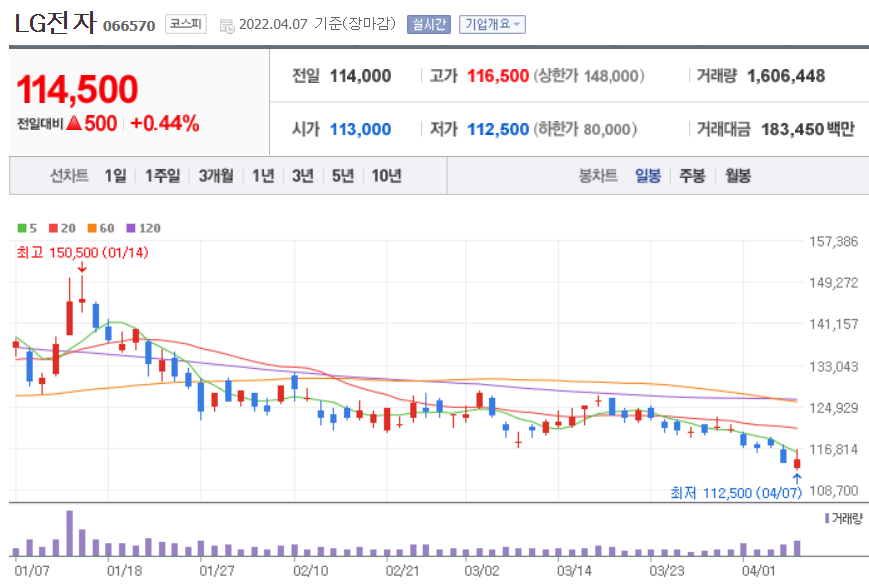Image resolution: width=869 pixels, height=585 pixels.
Task: Click the red 20-day moving average legend swatch
Action: [x=54, y=228]
